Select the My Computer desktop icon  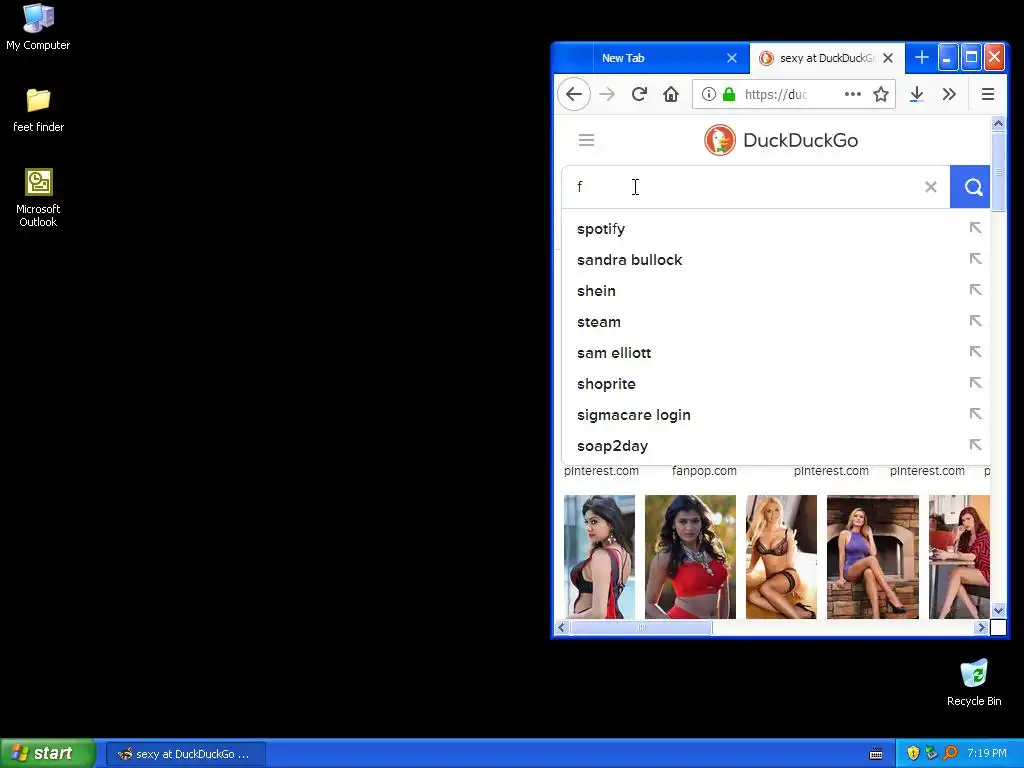pos(38,27)
